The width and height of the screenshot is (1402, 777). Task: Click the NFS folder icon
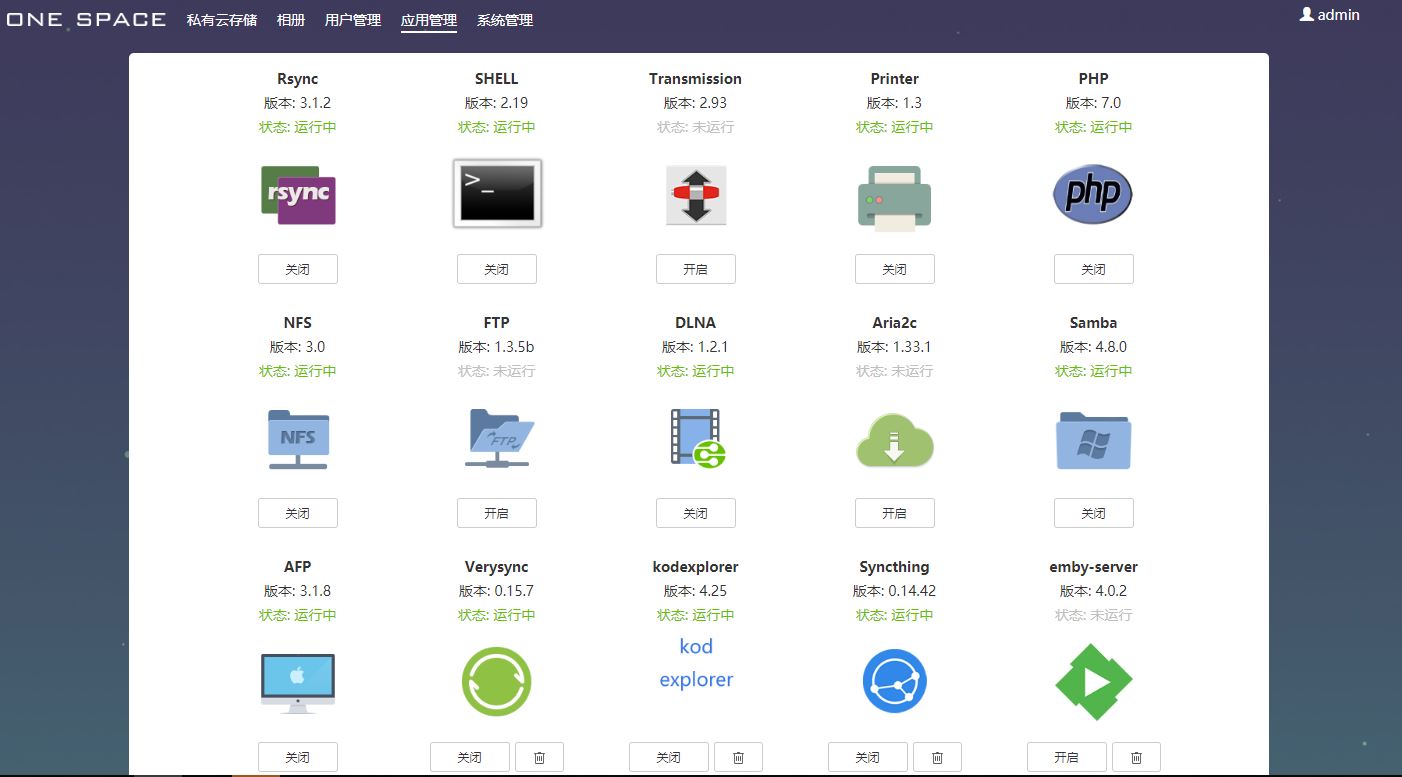pos(298,438)
